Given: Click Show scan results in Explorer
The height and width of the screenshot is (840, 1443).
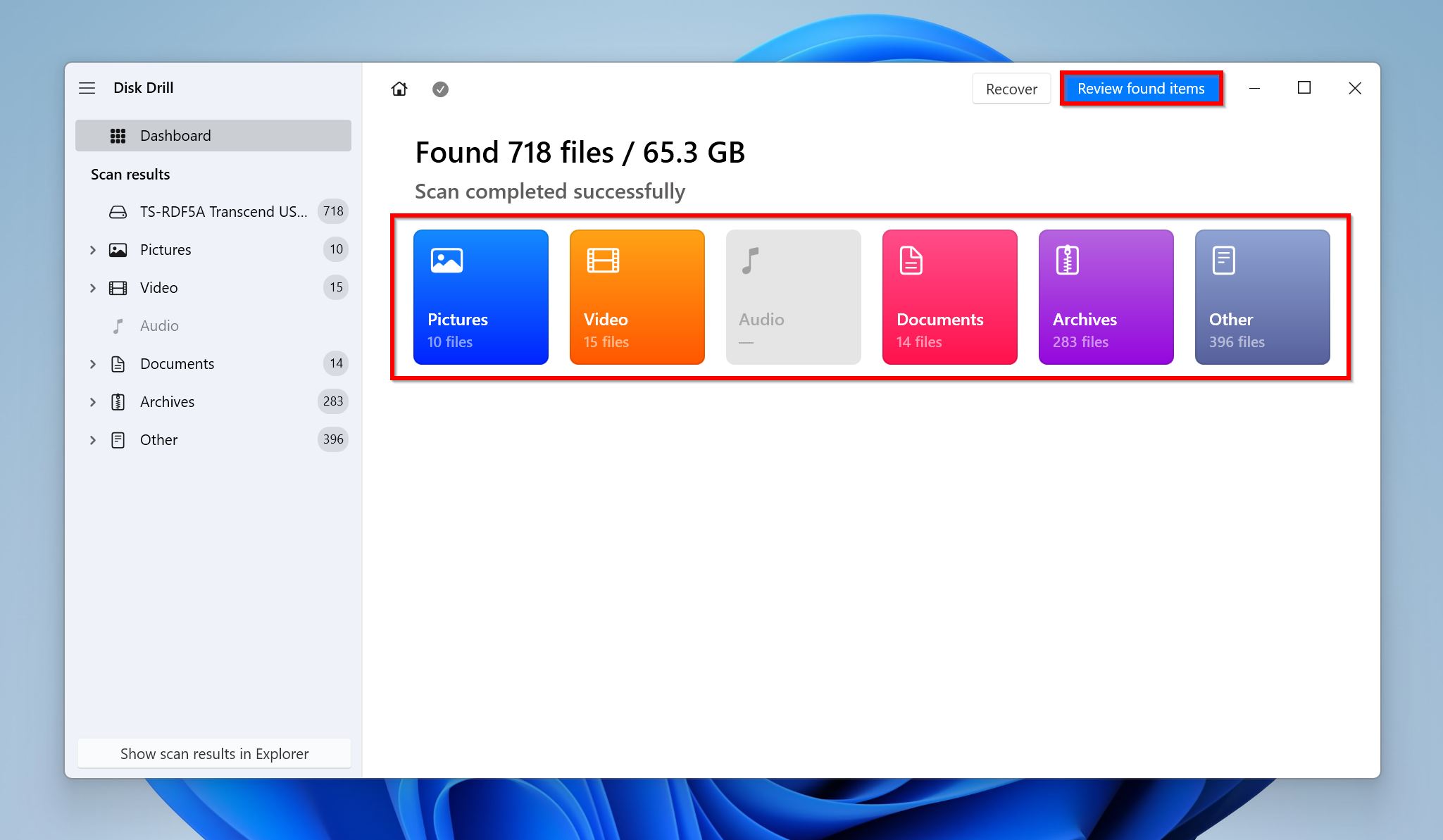Looking at the screenshot, I should click(x=213, y=753).
